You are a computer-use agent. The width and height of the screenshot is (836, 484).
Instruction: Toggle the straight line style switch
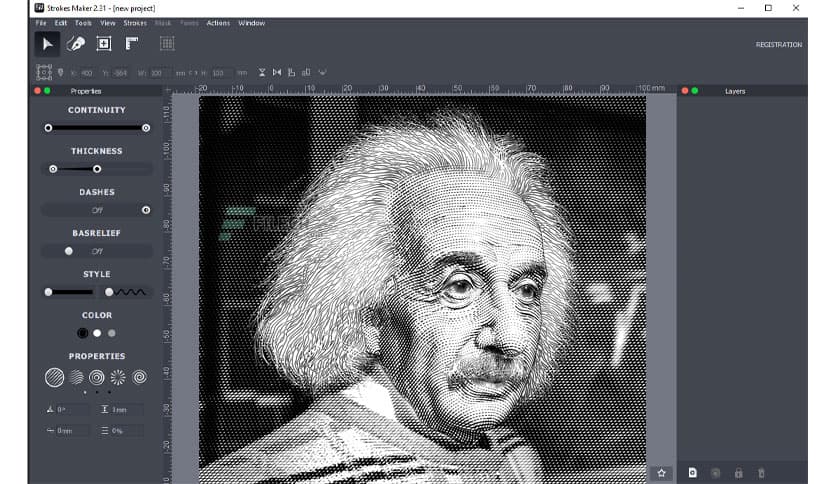69,292
